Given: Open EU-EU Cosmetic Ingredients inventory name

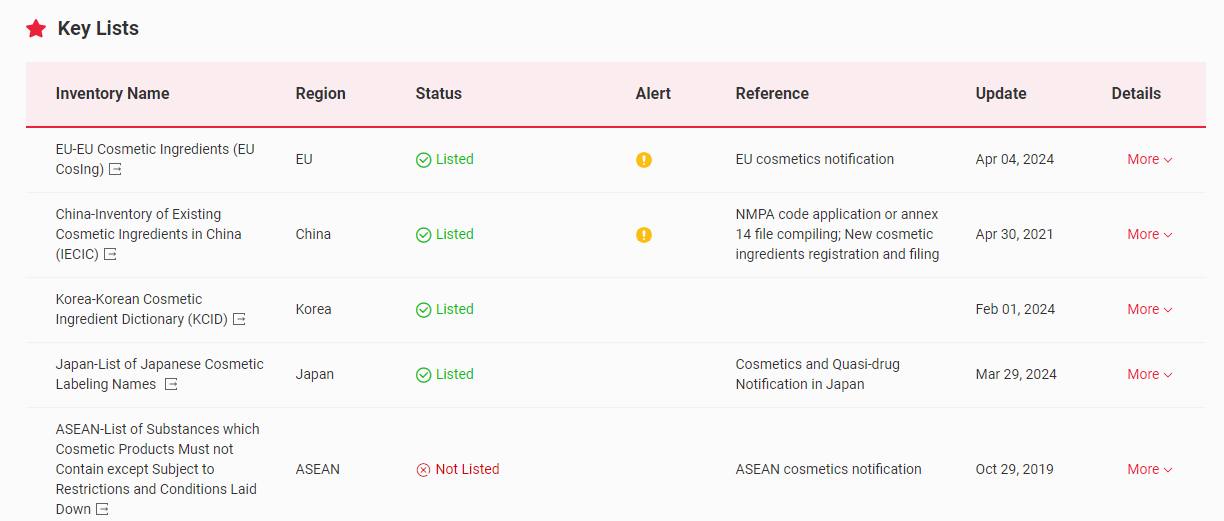Looking at the screenshot, I should 155,150.
